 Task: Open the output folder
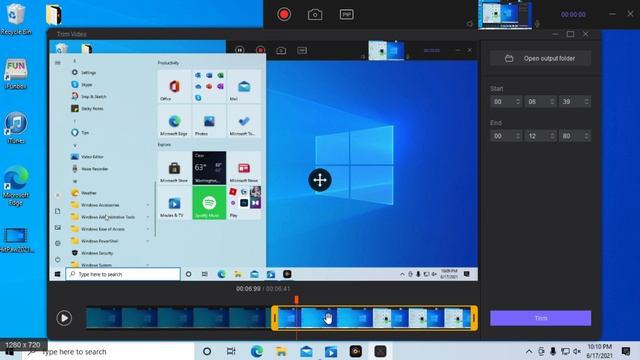pos(540,58)
